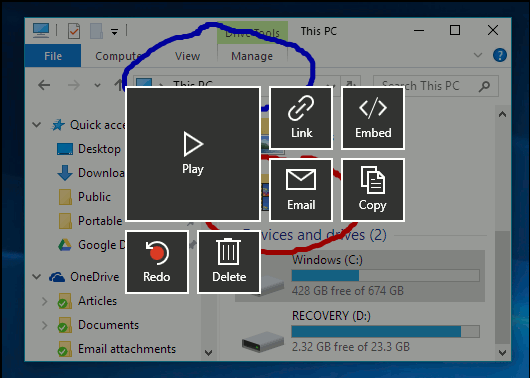The width and height of the screenshot is (530, 378).
Task: Get a share Link for the recording
Action: click(301, 118)
